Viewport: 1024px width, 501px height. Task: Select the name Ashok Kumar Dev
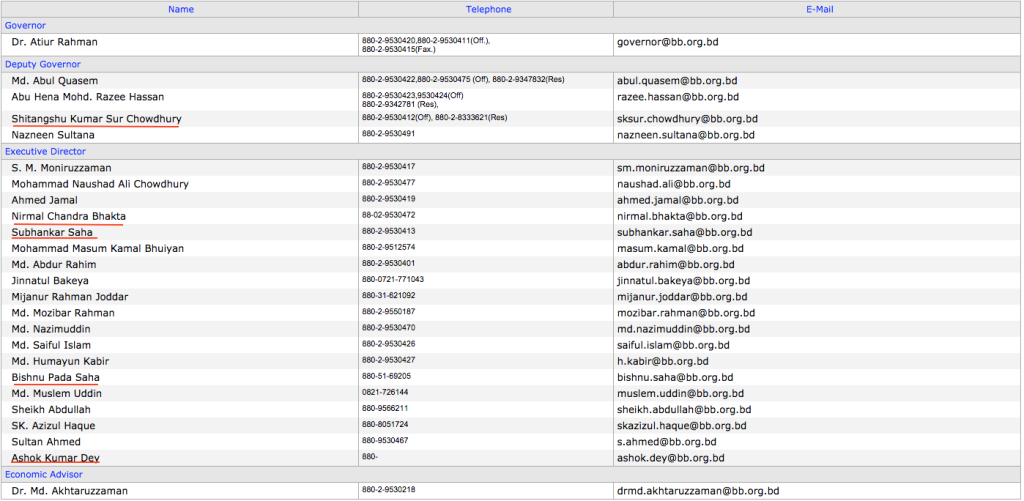[55, 458]
